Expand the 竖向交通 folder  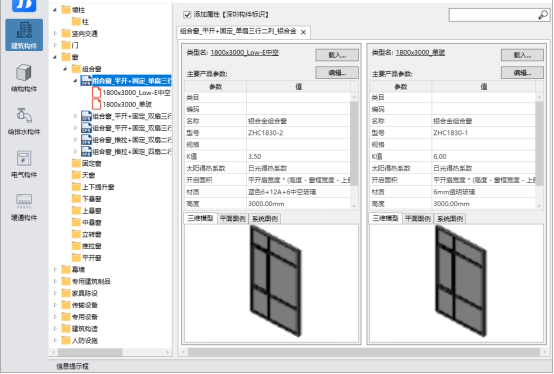pos(55,33)
